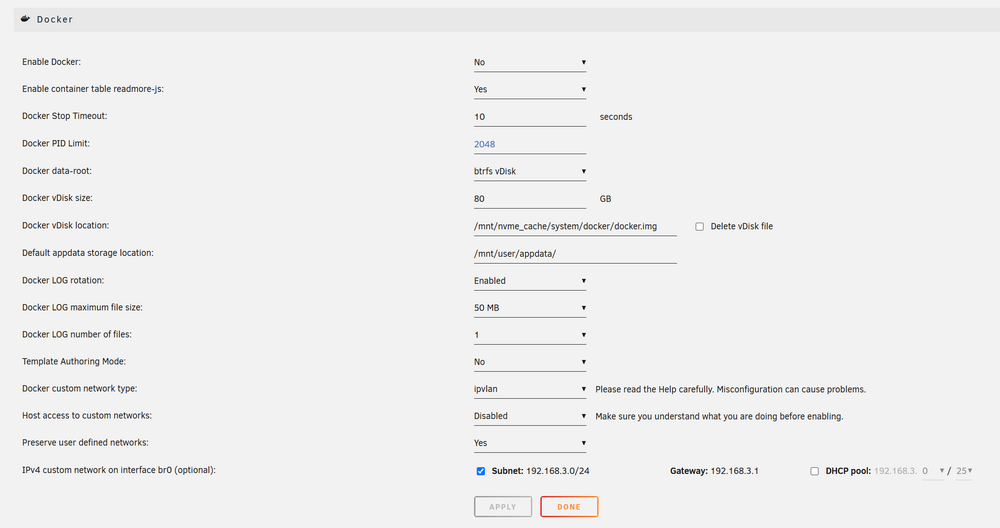
Task: Click the DONE button
Action: 569,507
